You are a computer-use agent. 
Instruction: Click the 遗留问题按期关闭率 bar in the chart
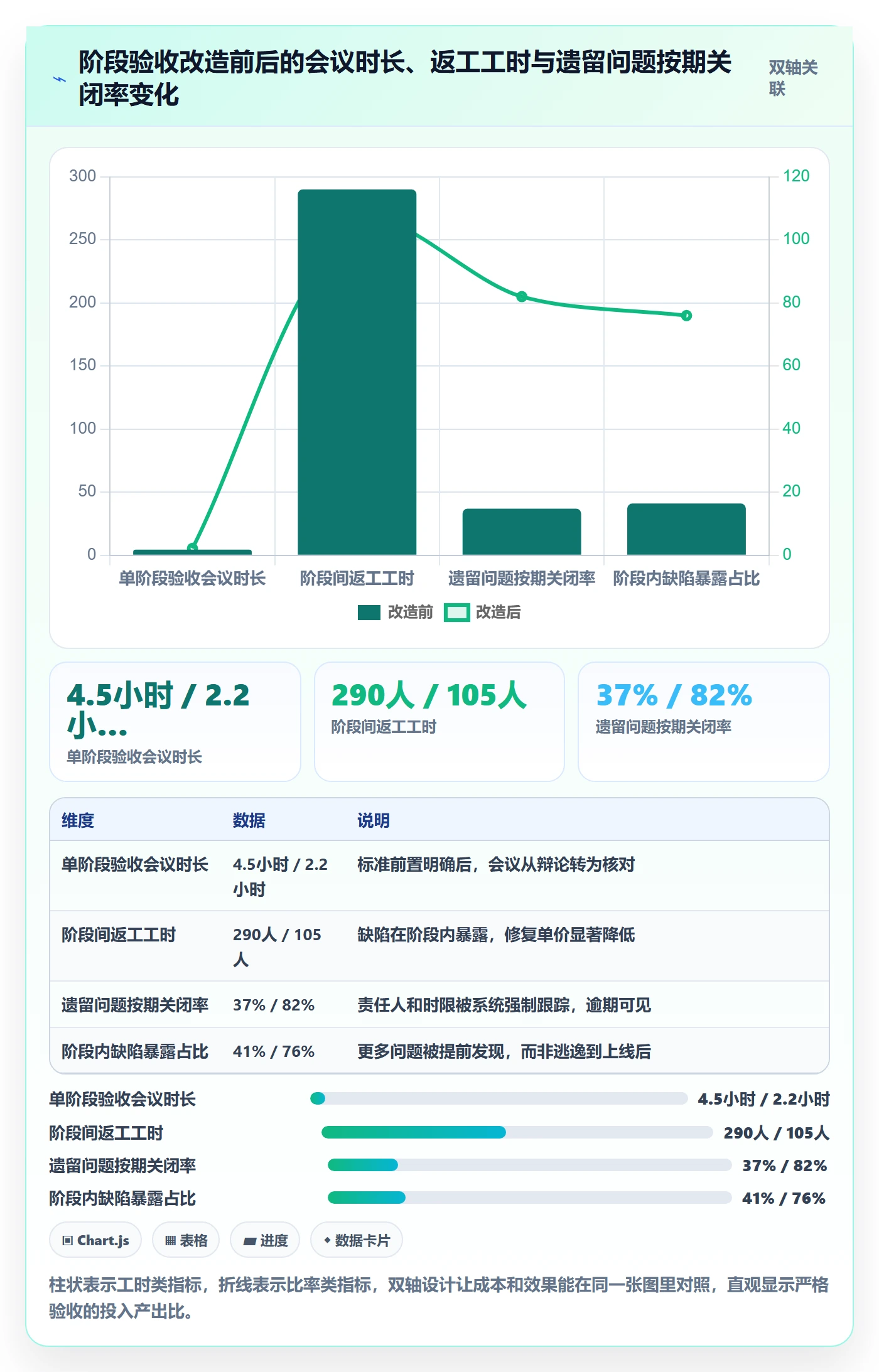click(x=522, y=532)
